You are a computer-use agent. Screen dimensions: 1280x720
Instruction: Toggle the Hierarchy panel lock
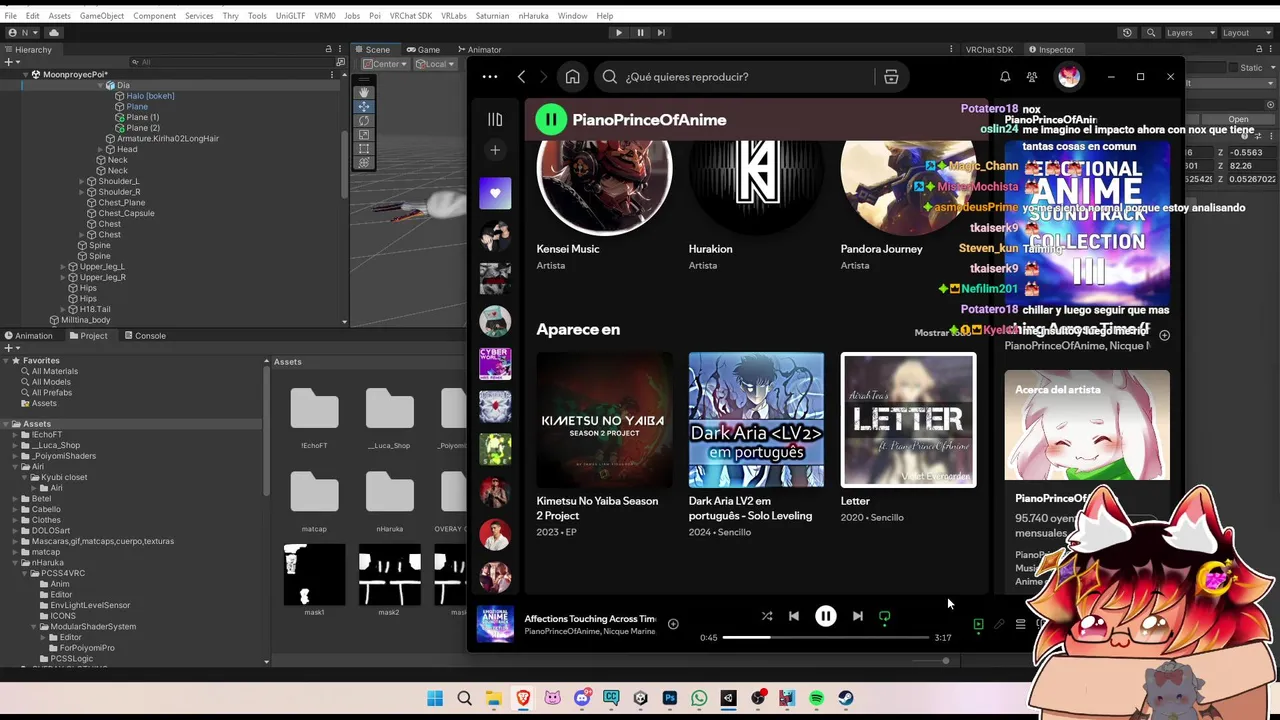click(x=328, y=49)
